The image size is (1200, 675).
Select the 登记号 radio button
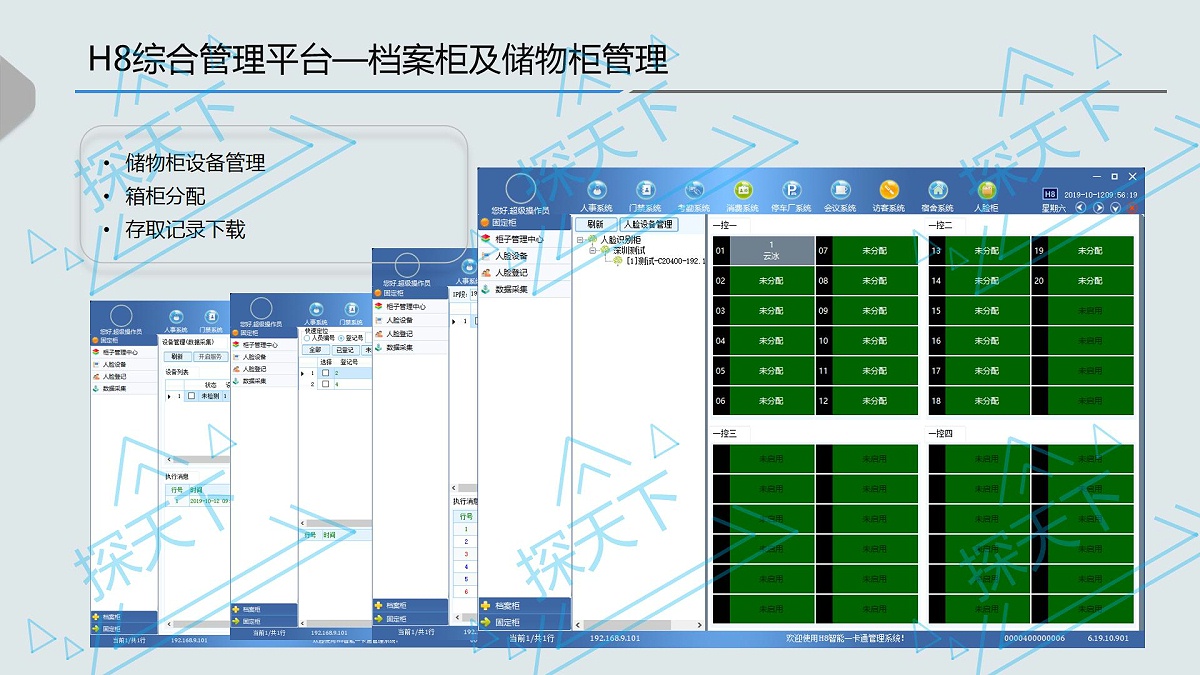(x=341, y=338)
